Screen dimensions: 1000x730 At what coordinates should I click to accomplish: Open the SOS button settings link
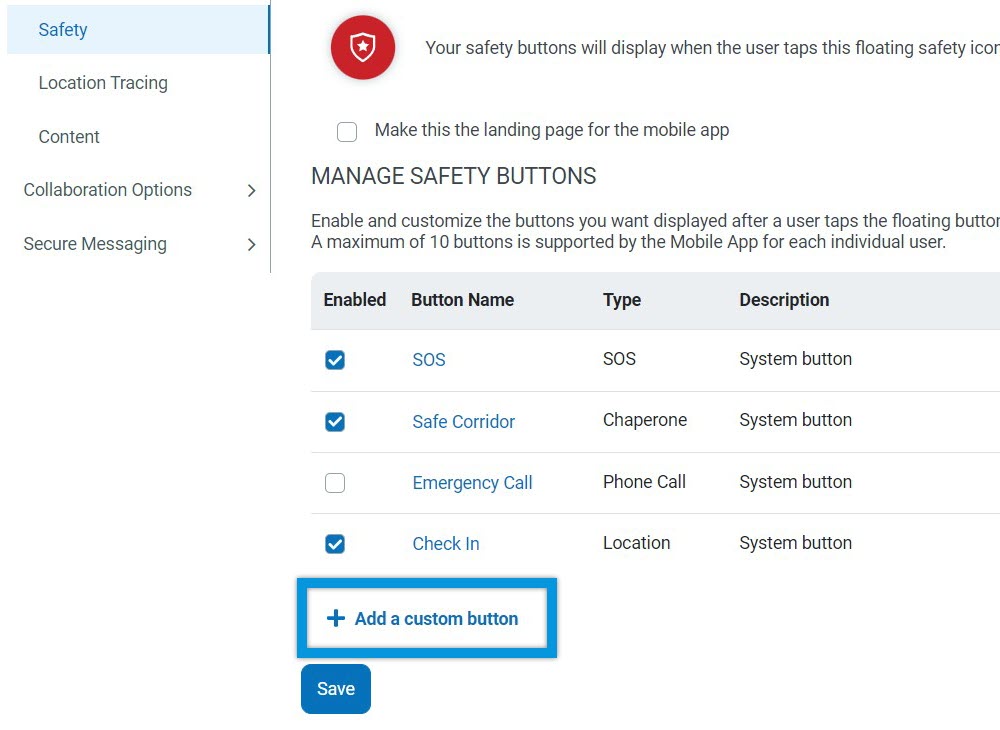428,360
